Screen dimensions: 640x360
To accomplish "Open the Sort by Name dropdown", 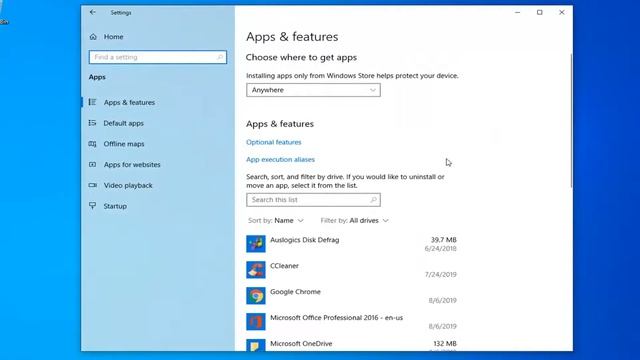I will (x=276, y=220).
